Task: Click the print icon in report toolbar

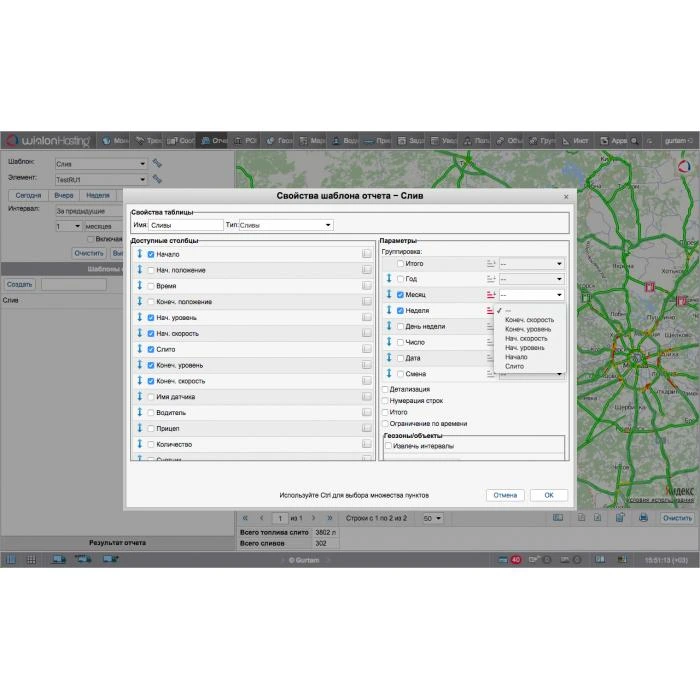Action: (643, 518)
